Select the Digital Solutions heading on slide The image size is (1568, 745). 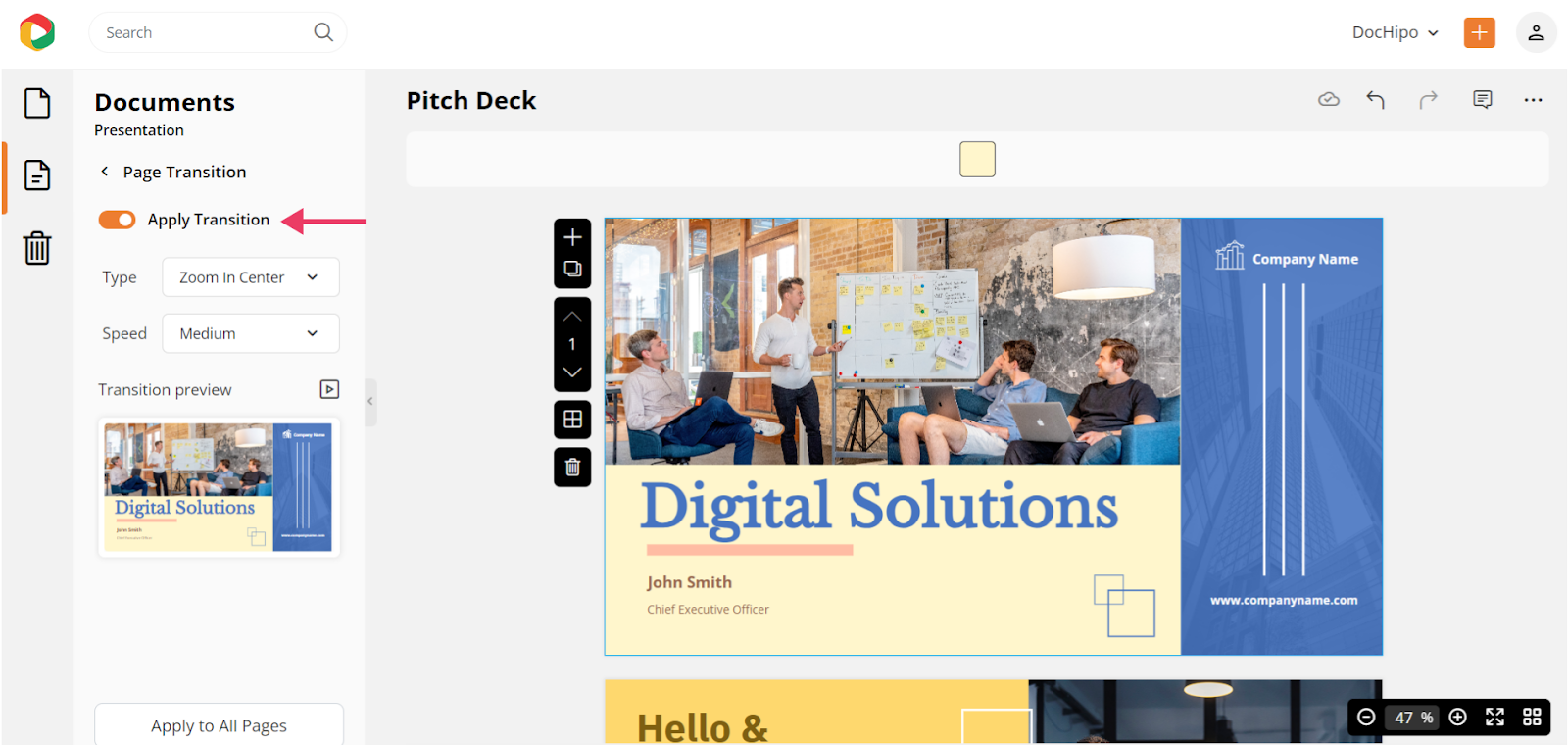[879, 508]
